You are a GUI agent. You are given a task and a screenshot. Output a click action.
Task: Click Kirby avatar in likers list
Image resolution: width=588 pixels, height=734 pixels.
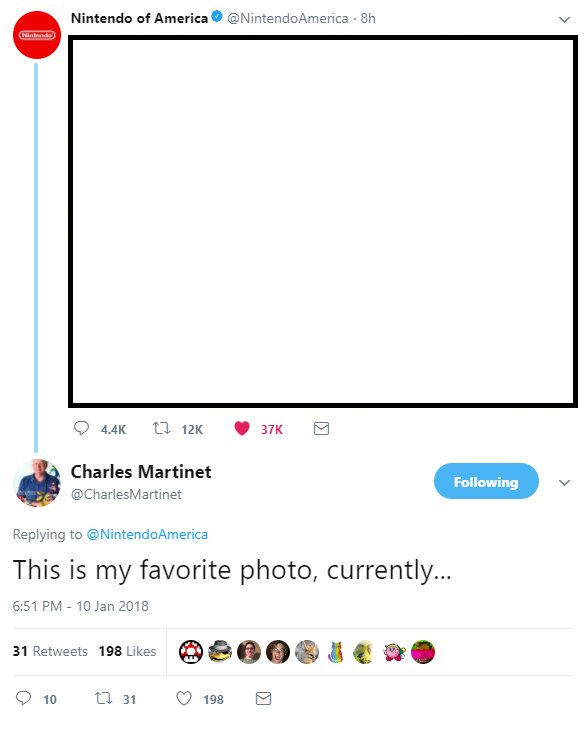(x=394, y=652)
